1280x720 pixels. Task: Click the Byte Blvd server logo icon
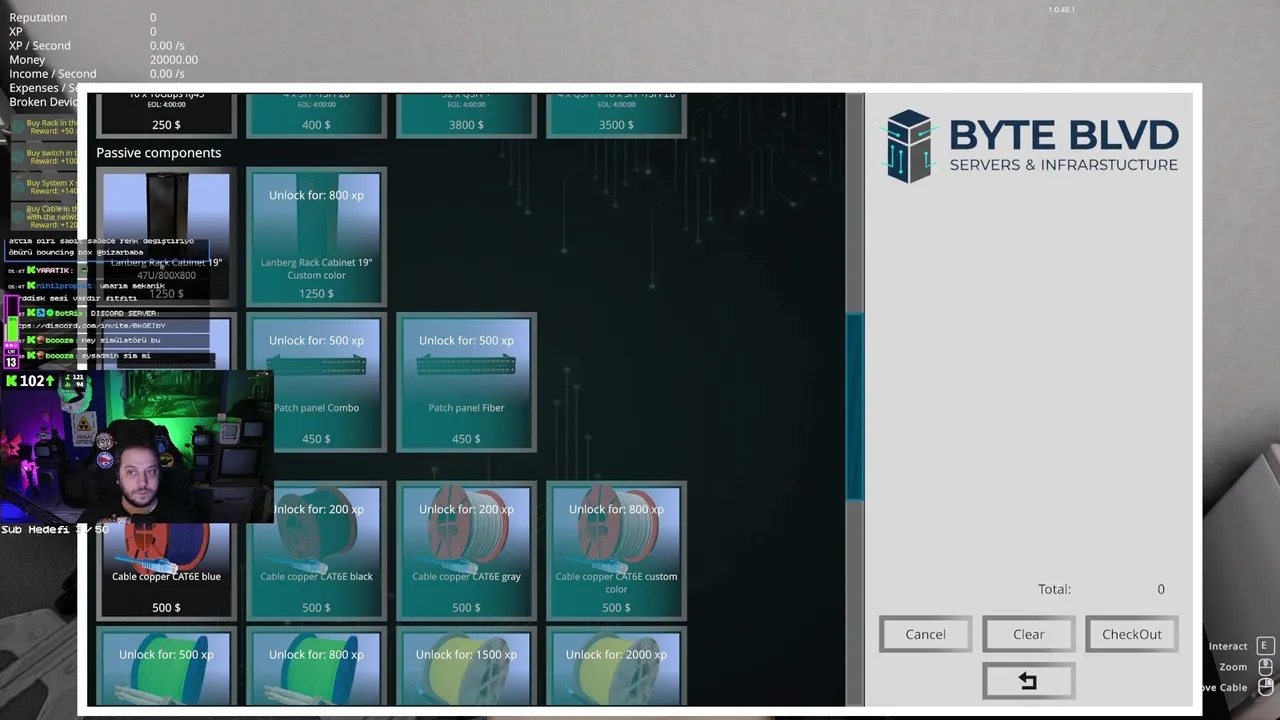(910, 146)
